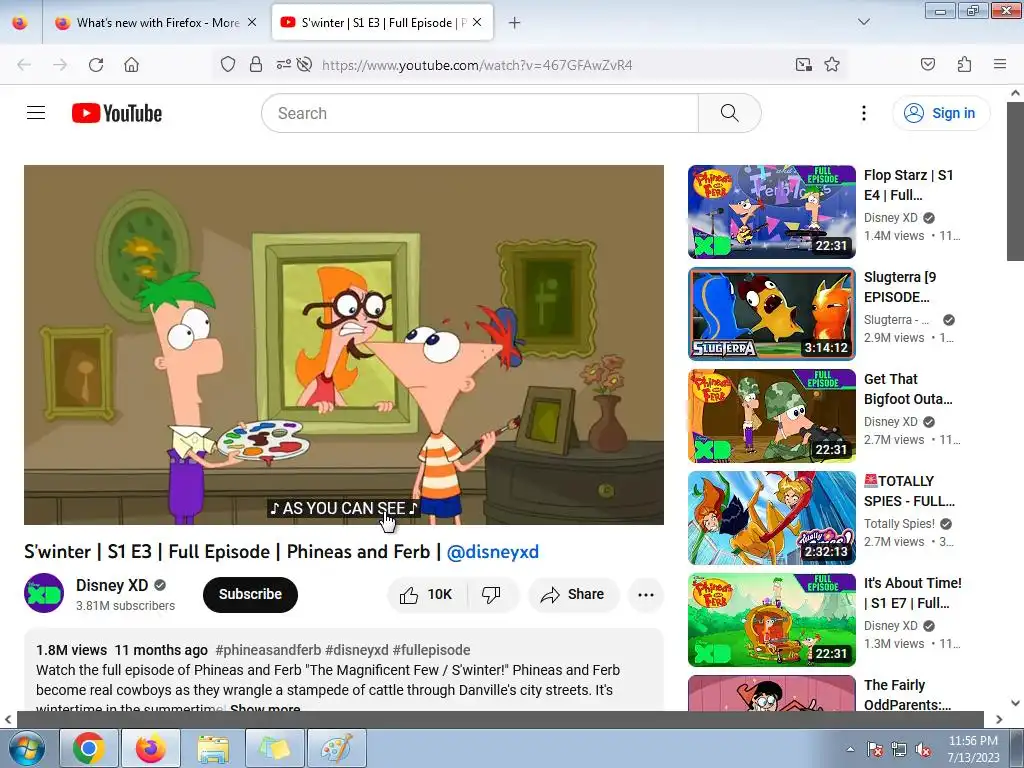Open Flop Starz S1 E4 thumbnail

click(771, 212)
